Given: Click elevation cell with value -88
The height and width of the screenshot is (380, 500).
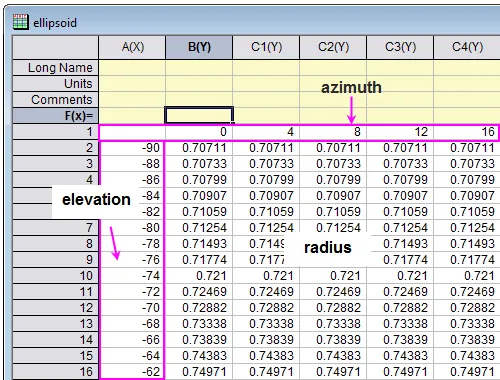Looking at the screenshot, I should 132,164.
